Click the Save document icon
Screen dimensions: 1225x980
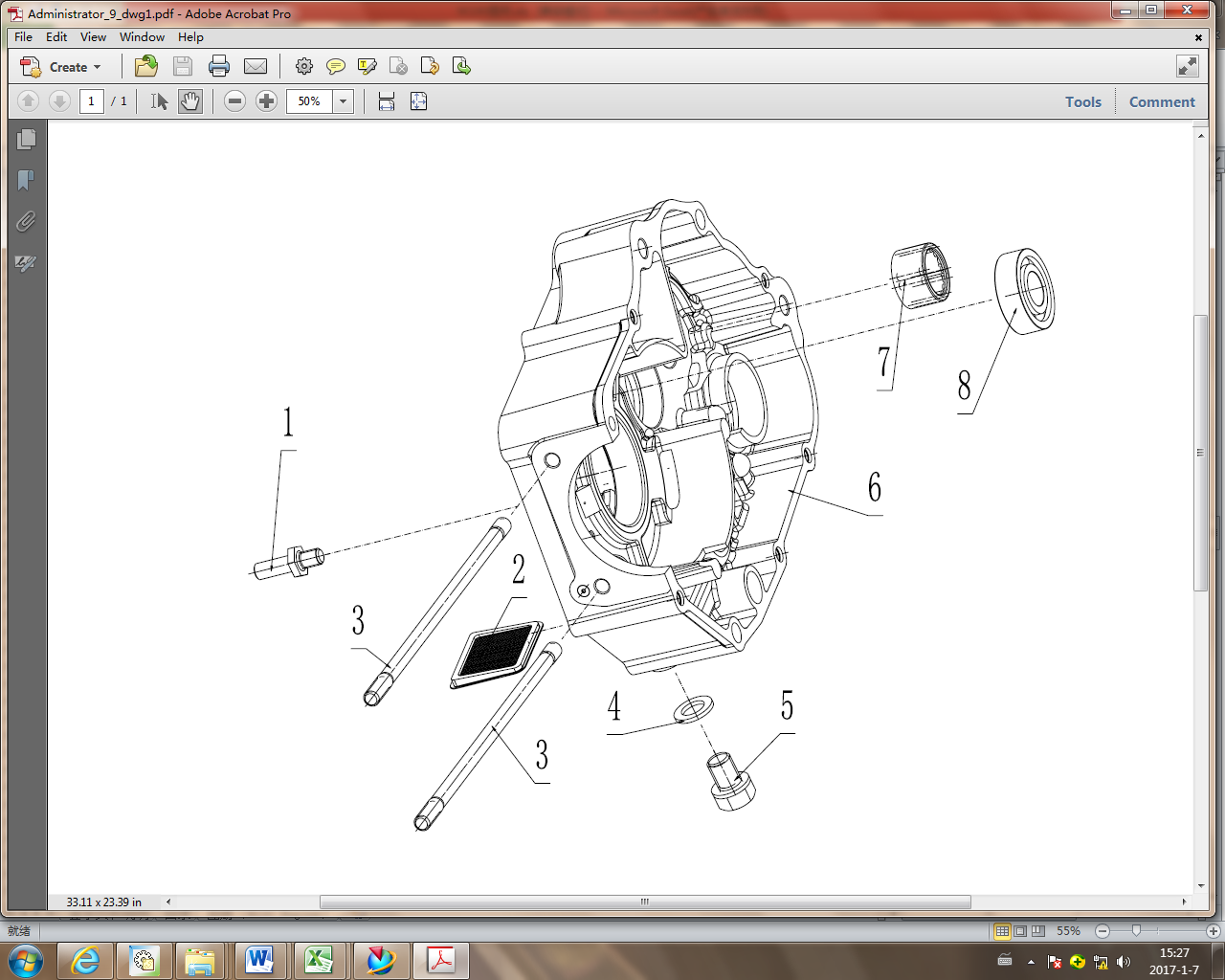click(182, 66)
